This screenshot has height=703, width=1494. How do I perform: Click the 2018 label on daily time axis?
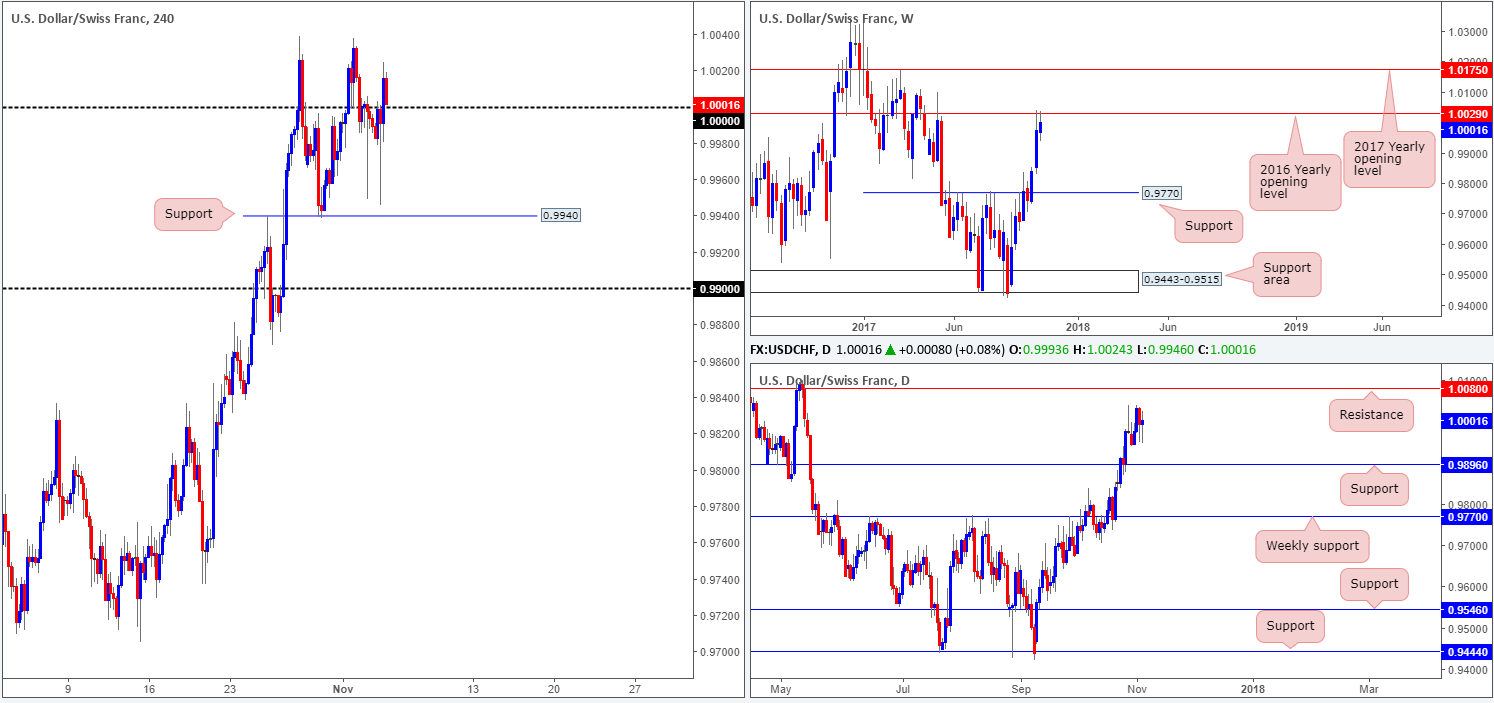pos(1252,689)
